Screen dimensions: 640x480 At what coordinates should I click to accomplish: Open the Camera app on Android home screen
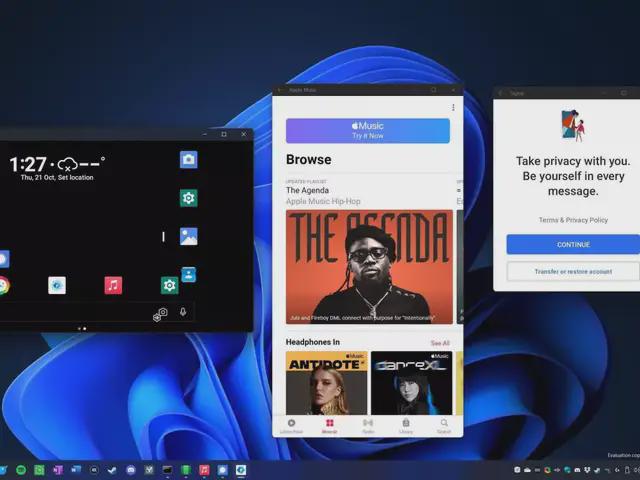[188, 160]
